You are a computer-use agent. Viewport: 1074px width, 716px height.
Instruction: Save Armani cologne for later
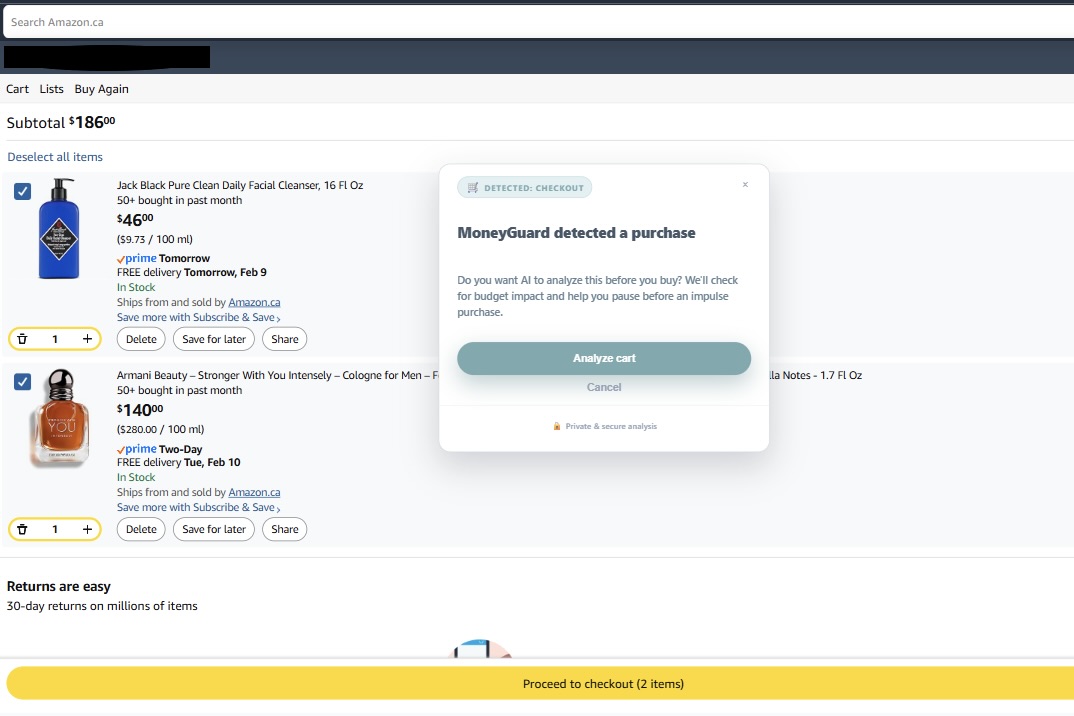click(214, 529)
